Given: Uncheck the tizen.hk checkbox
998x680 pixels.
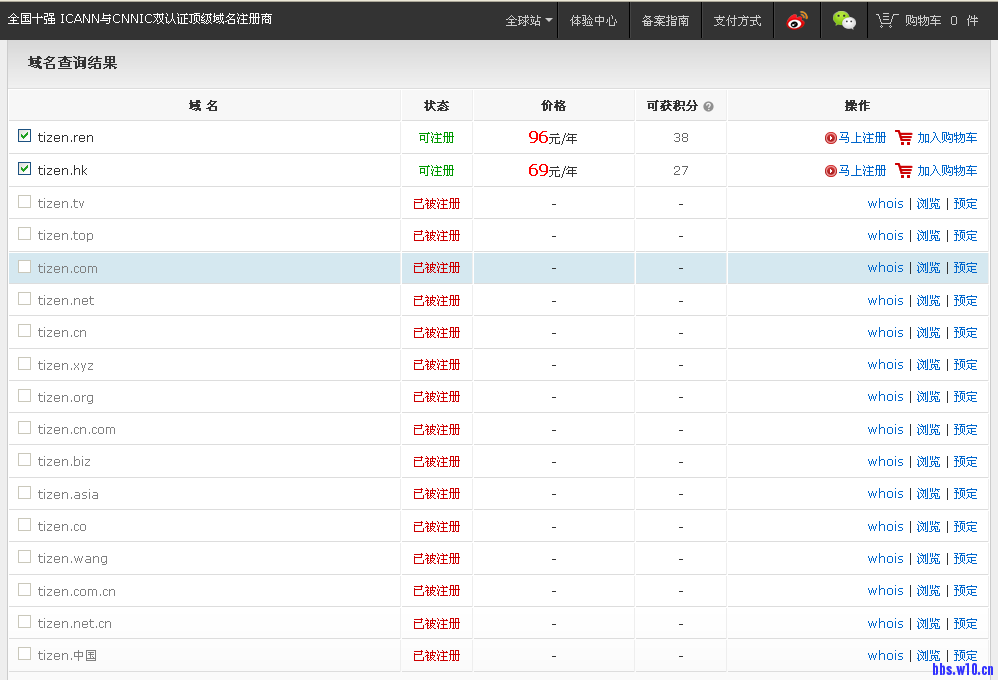Looking at the screenshot, I should 25,170.
